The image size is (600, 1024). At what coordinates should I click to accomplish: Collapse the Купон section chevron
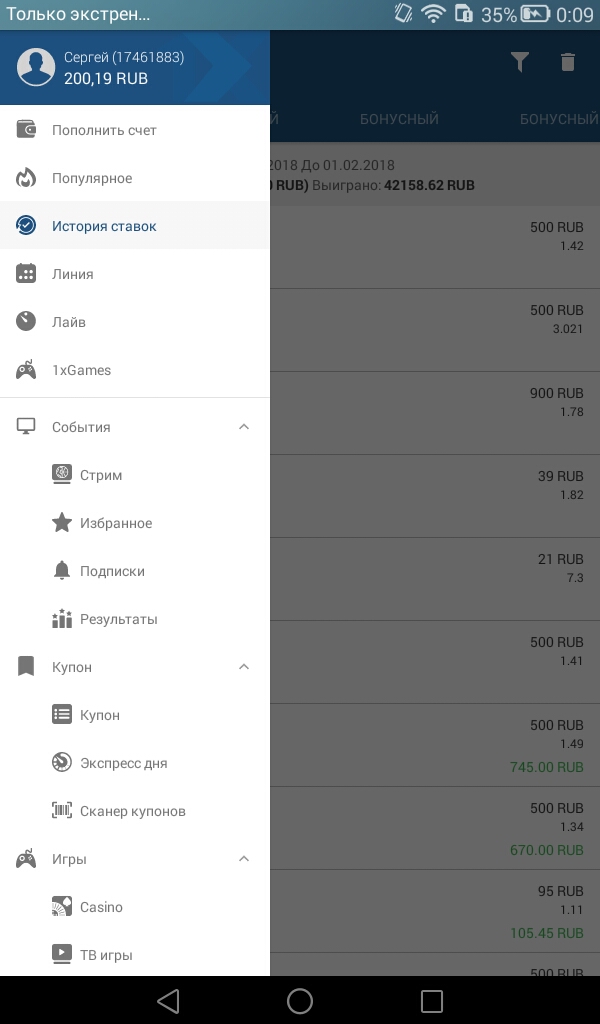[x=244, y=667]
